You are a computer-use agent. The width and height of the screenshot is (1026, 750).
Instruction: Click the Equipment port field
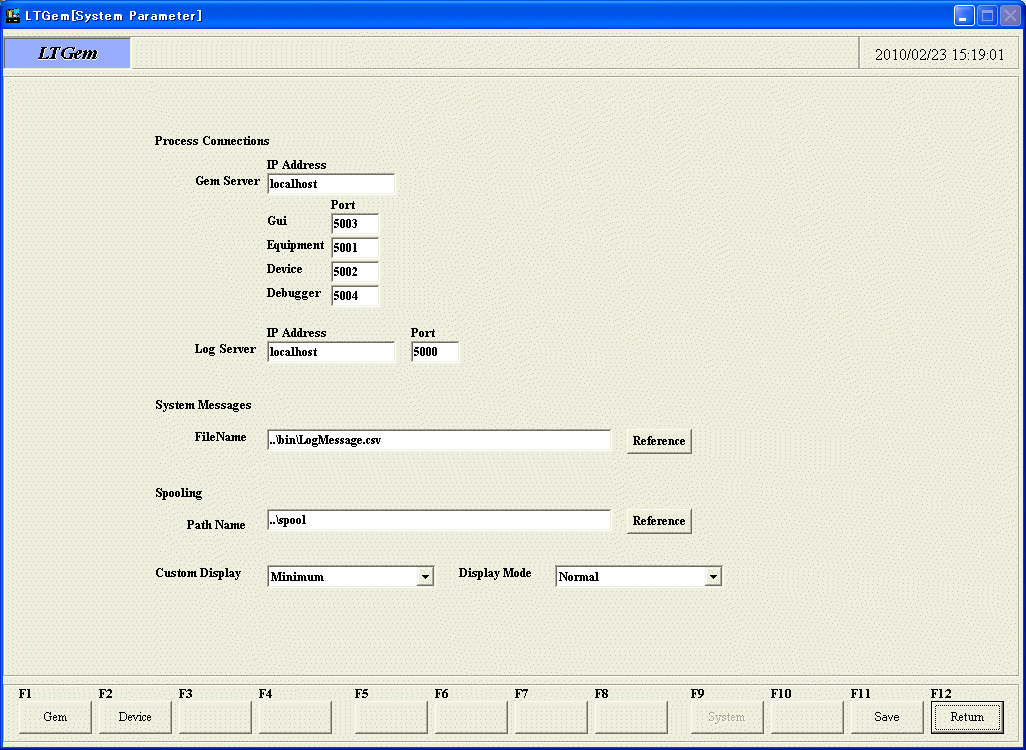[x=355, y=248]
